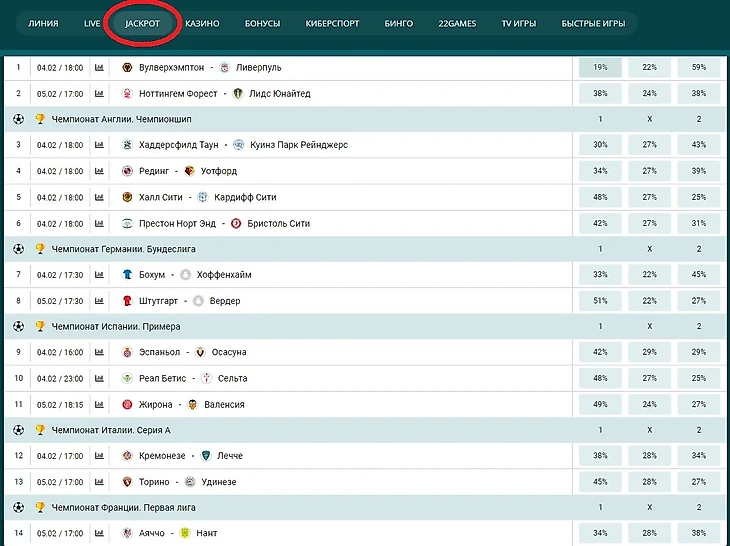730x546 pixels.
Task: Click the soccer ball icon for Чемпионат Франции. Первая лига
Action: click(x=18, y=507)
